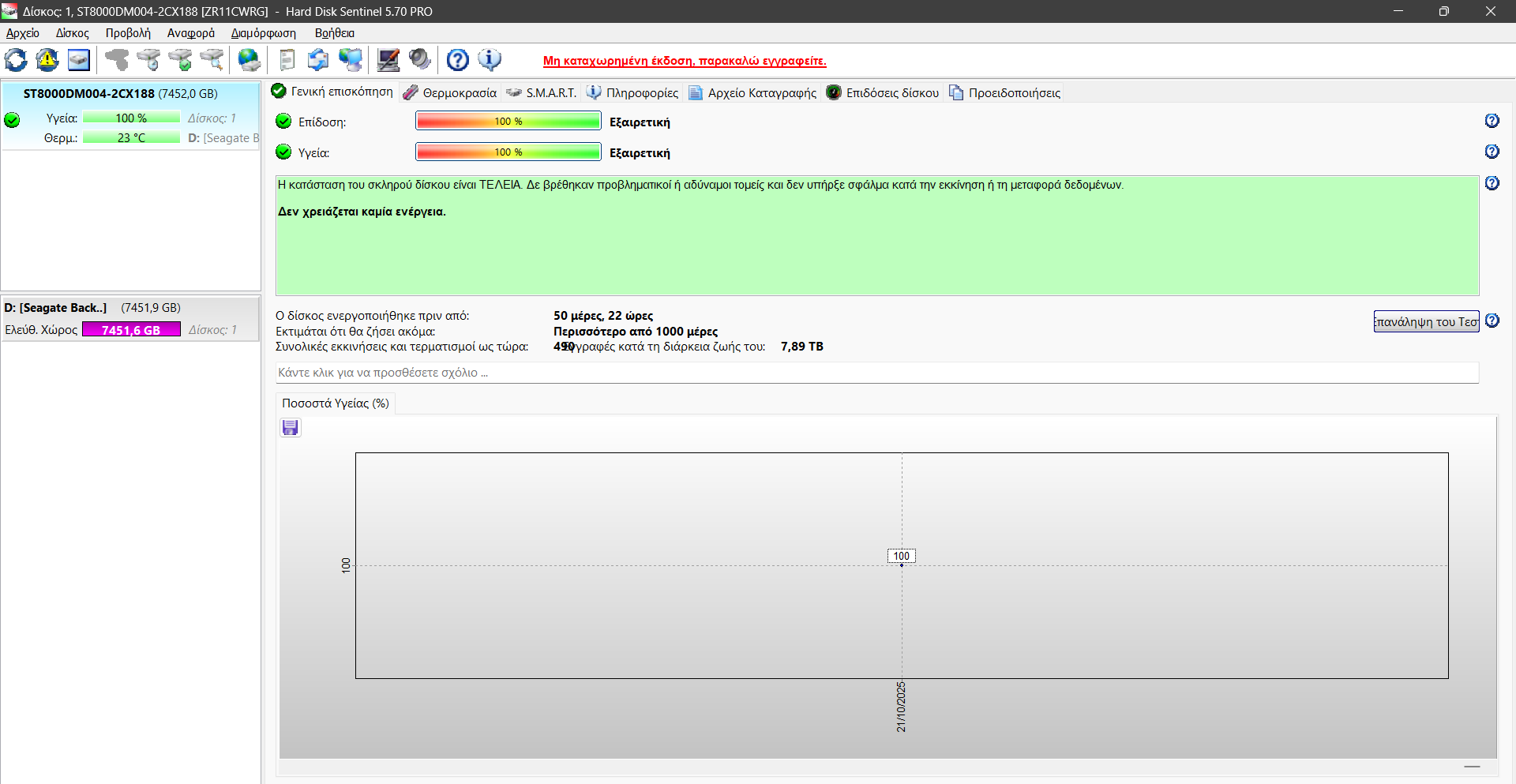
Task: Click the send email envelope toolbar icon
Action: click(318, 60)
